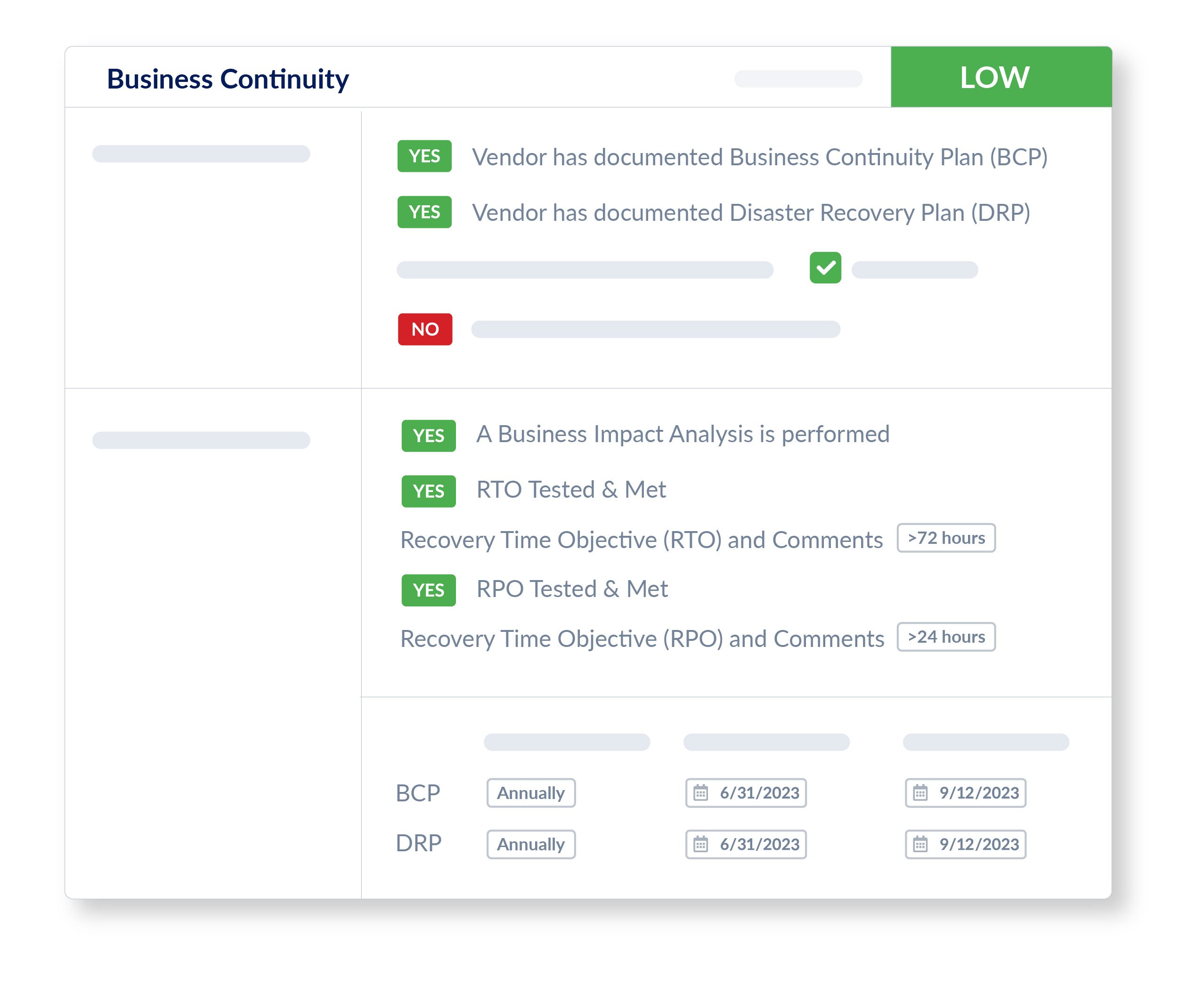Click the 'RPO Tested & Met' label
The height and width of the screenshot is (985, 1204).
572,589
